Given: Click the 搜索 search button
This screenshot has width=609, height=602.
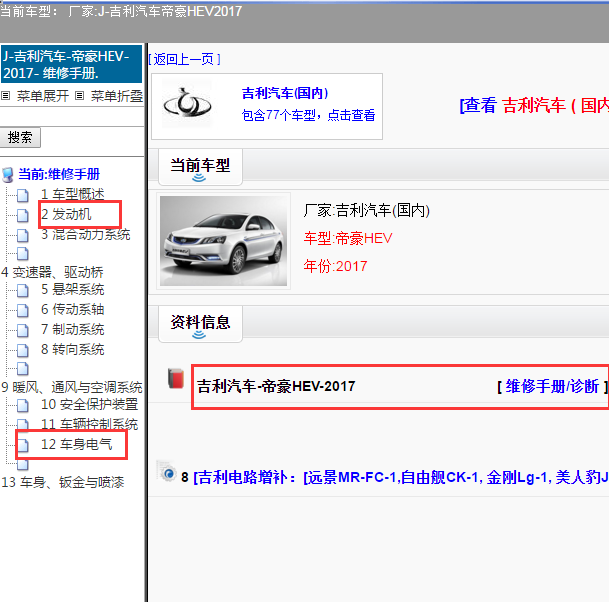Looking at the screenshot, I should click(x=20, y=137).
